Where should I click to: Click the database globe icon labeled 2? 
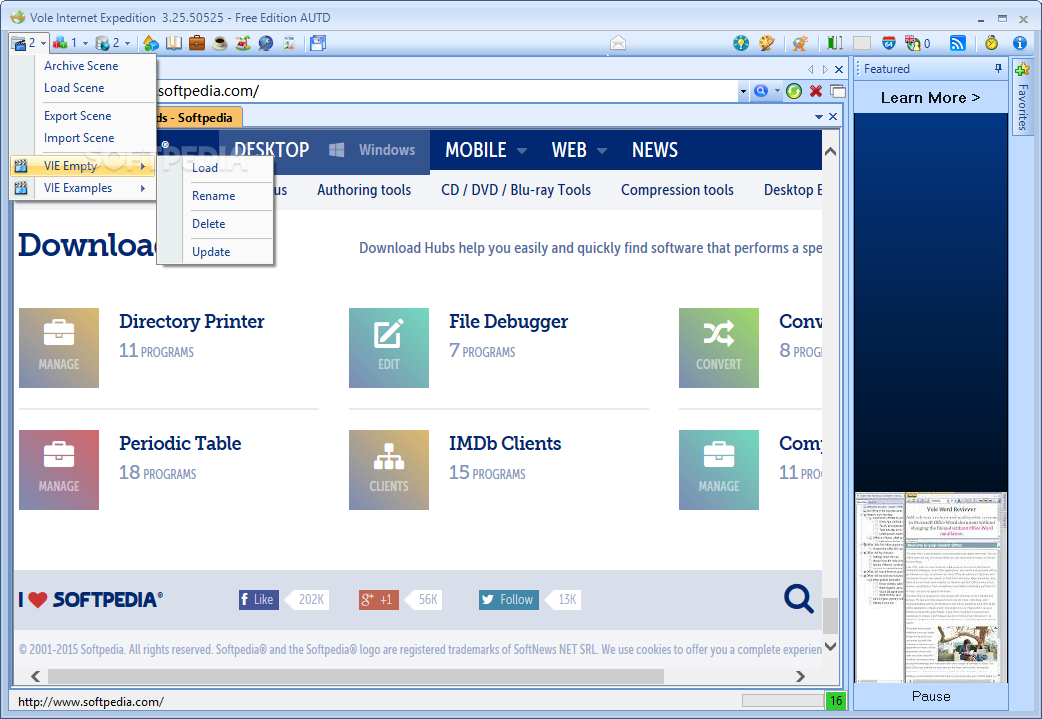[102, 43]
